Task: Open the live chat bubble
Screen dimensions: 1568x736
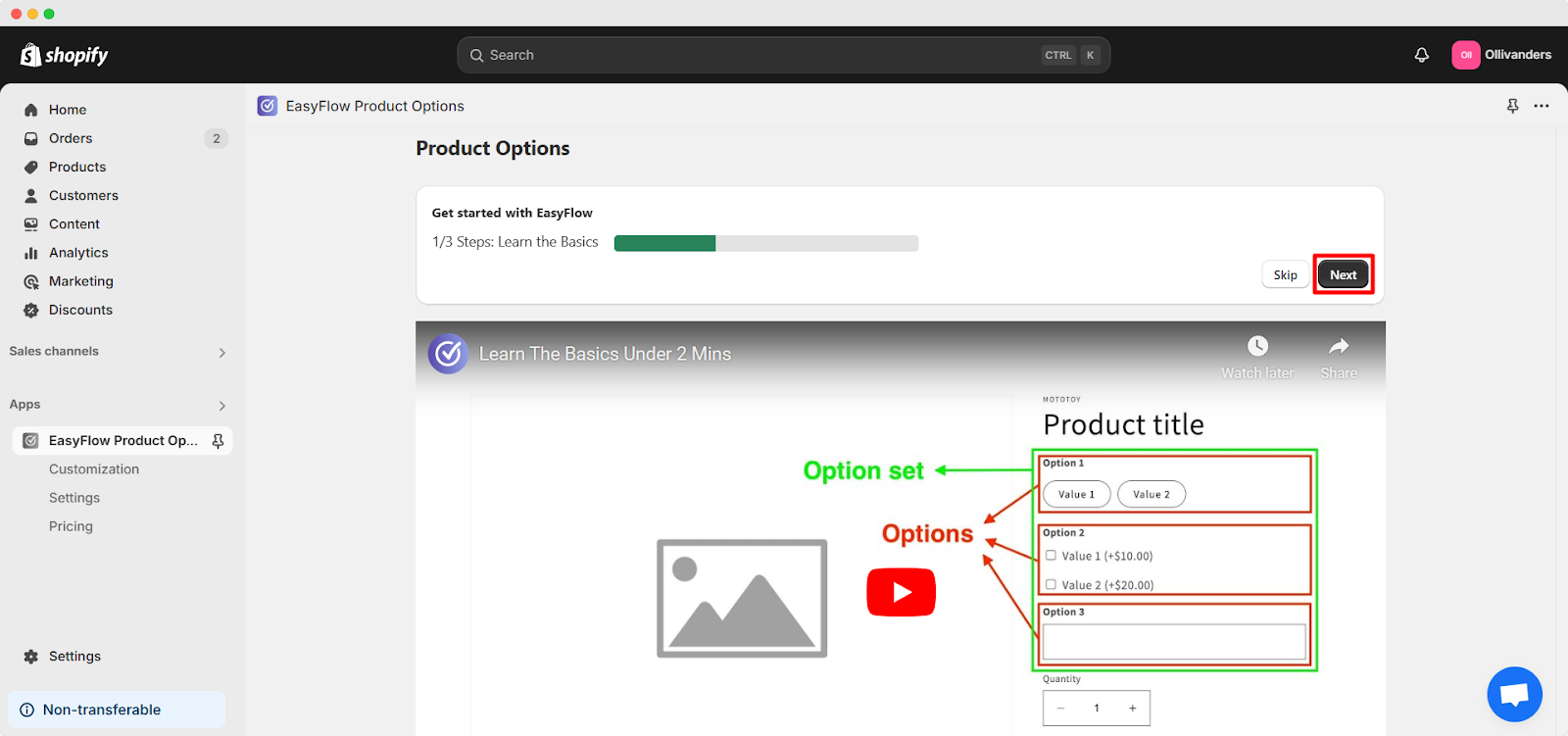Action: [x=1515, y=694]
